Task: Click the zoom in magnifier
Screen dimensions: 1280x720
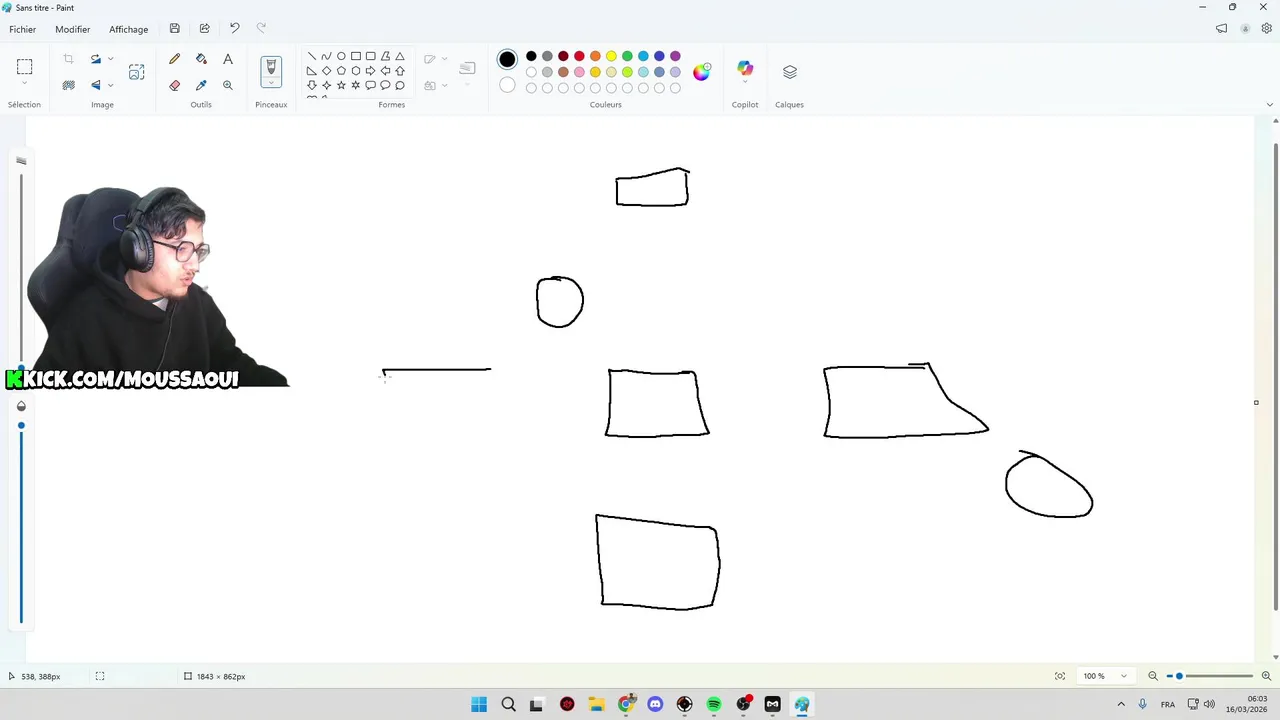Action: (x=1266, y=676)
